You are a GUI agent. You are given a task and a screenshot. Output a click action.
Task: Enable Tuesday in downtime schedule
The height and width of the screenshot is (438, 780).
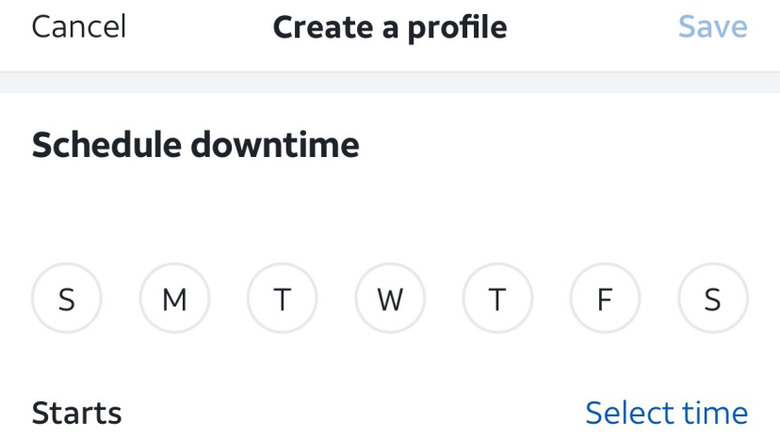click(282, 298)
